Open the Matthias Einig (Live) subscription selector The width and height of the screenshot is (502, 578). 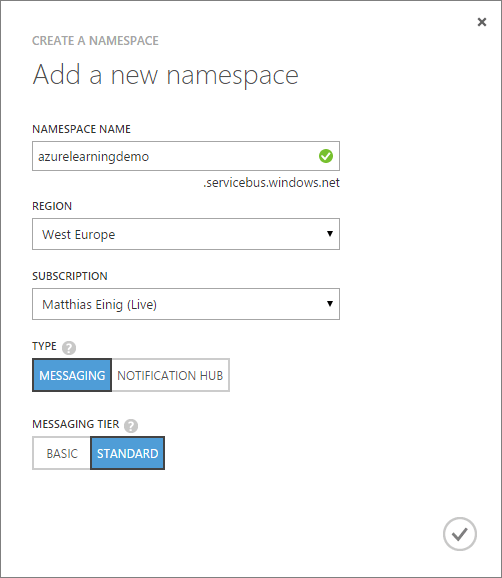click(x=186, y=304)
